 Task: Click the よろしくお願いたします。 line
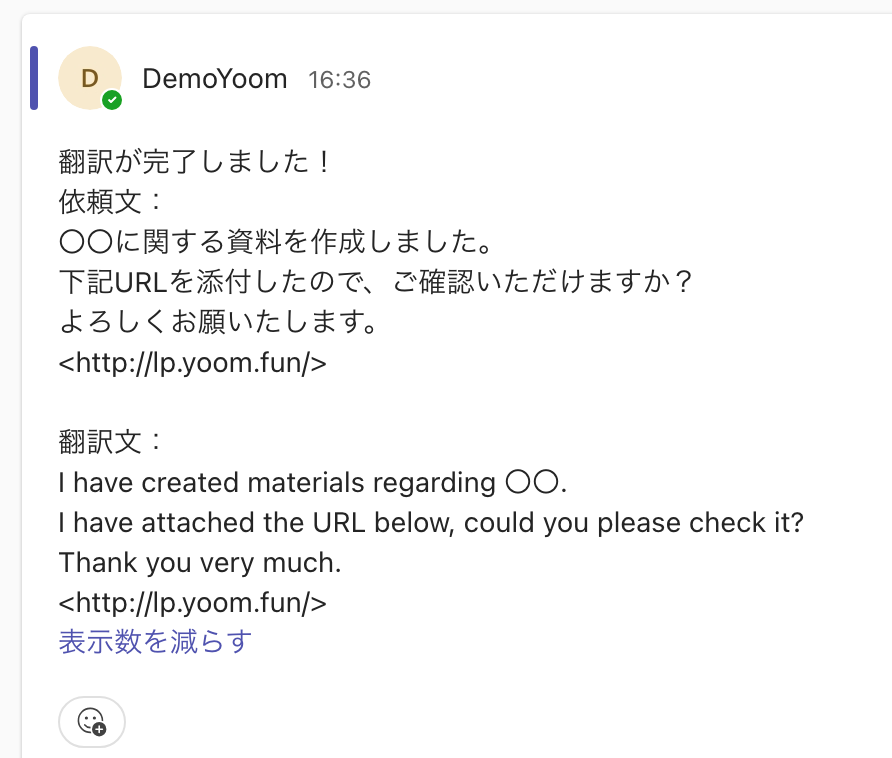click(217, 323)
